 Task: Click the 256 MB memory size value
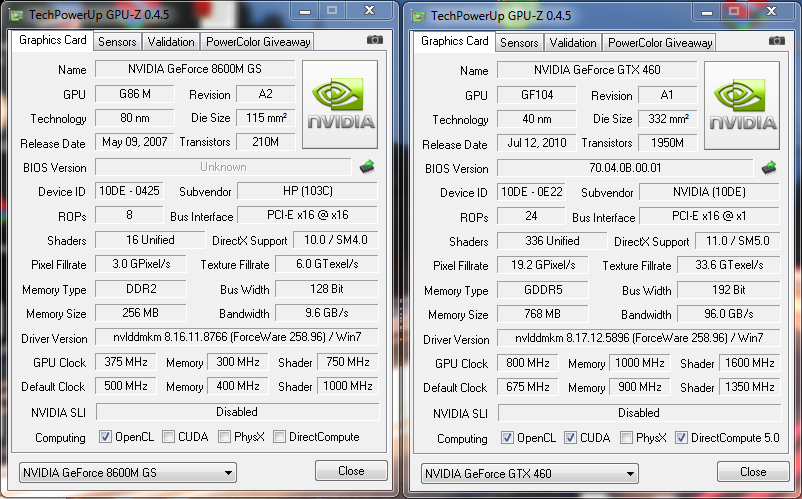point(141,313)
